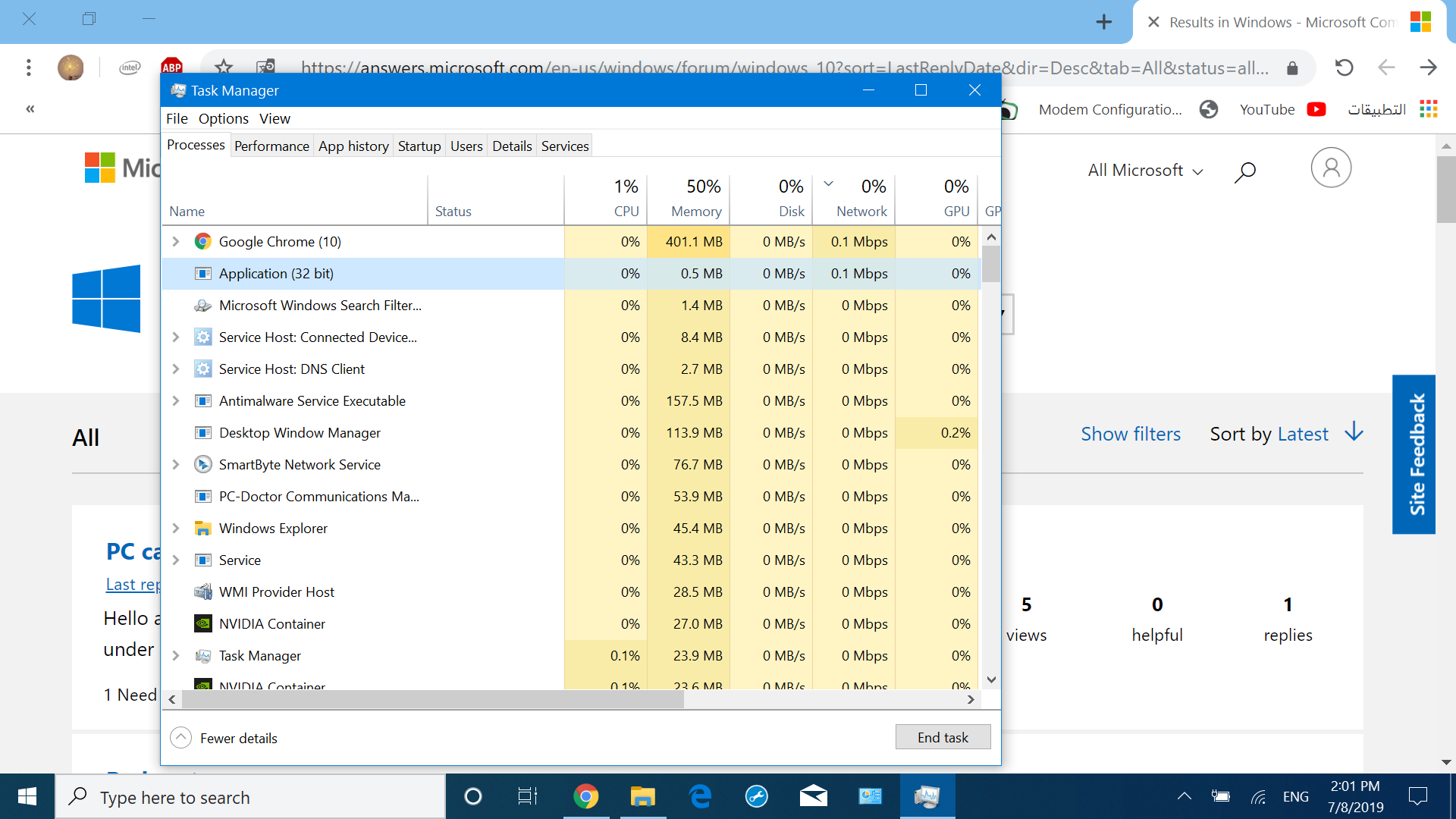Open the View menu in Task Manager
Viewport: 1456px width, 819px height.
(275, 118)
